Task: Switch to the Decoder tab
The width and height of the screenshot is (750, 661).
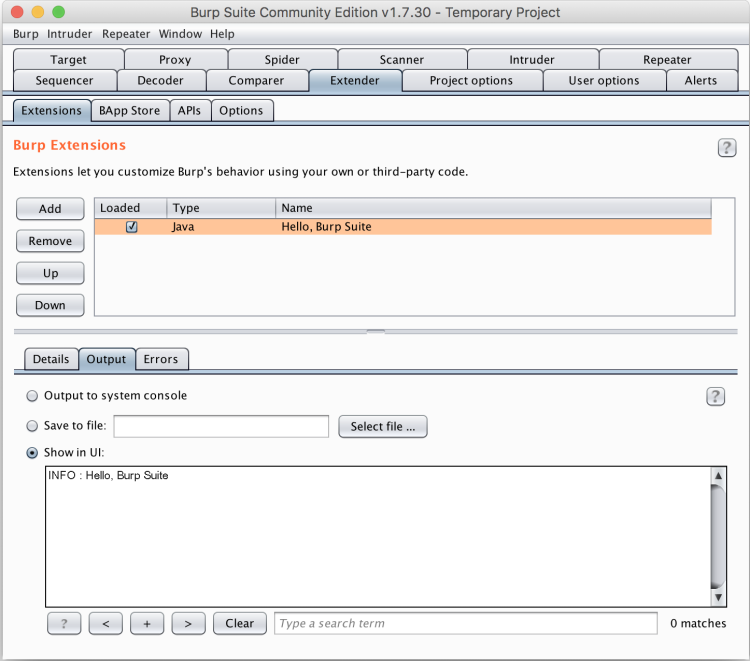Action: (160, 80)
